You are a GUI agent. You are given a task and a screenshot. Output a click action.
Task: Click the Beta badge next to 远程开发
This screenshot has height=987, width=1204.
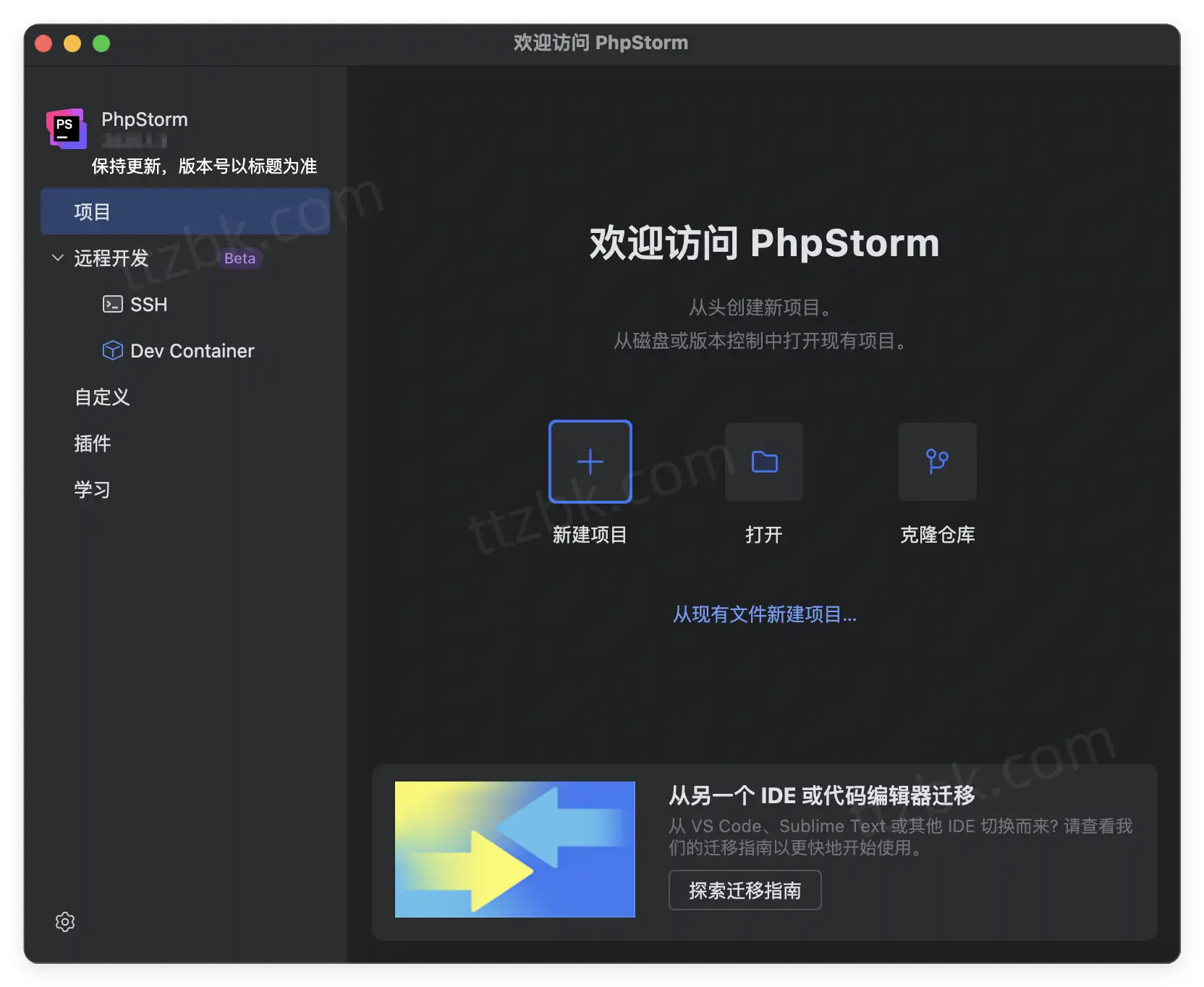coord(239,258)
